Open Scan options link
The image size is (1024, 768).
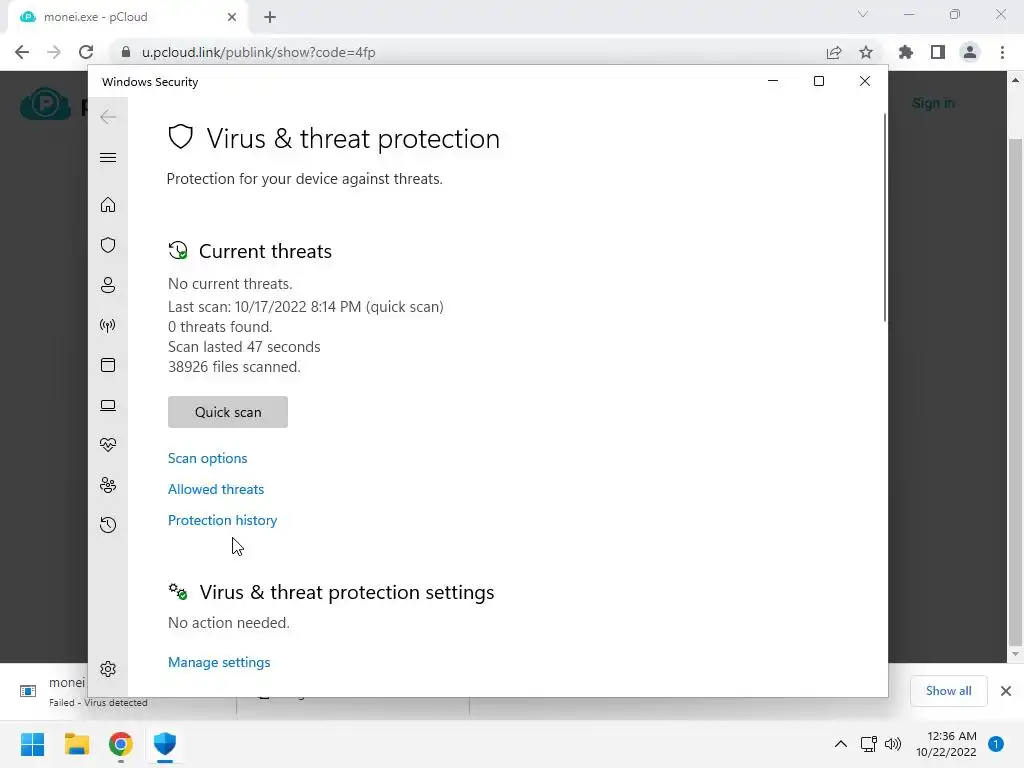pos(208,458)
